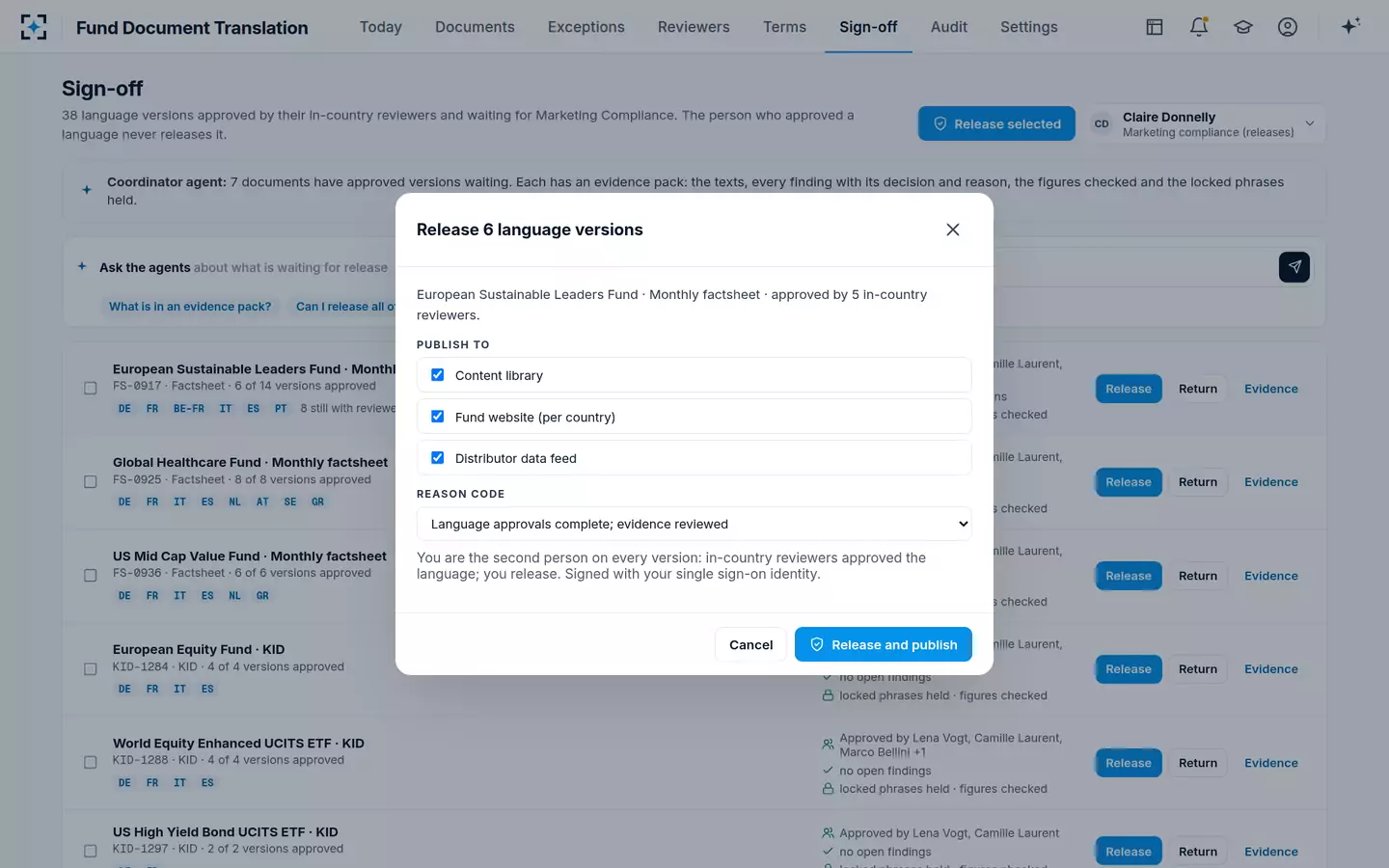Click suggestion What is in an evidence pack?
The height and width of the screenshot is (868, 1389).
(190, 307)
